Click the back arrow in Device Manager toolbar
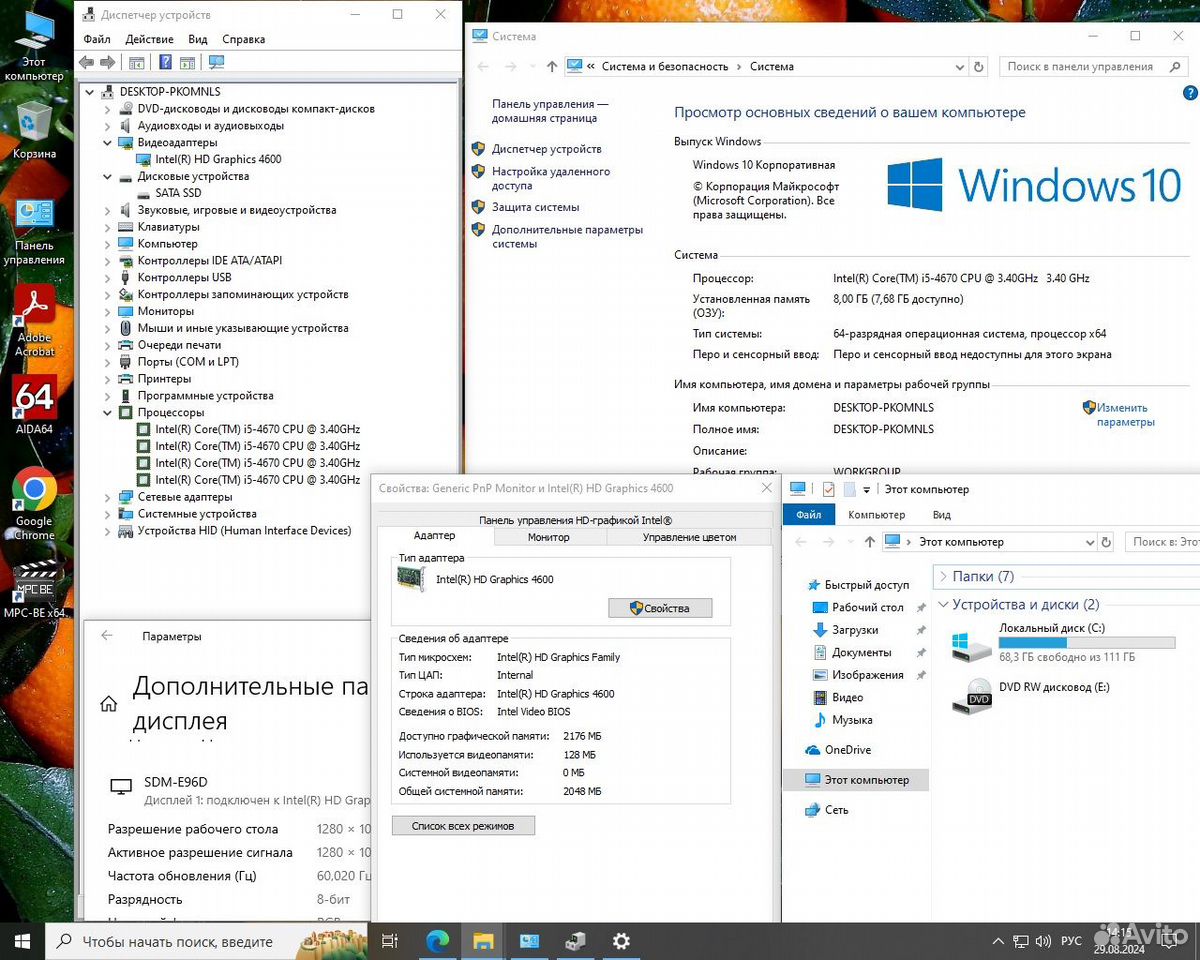This screenshot has width=1200, height=960. pyautogui.click(x=87, y=62)
